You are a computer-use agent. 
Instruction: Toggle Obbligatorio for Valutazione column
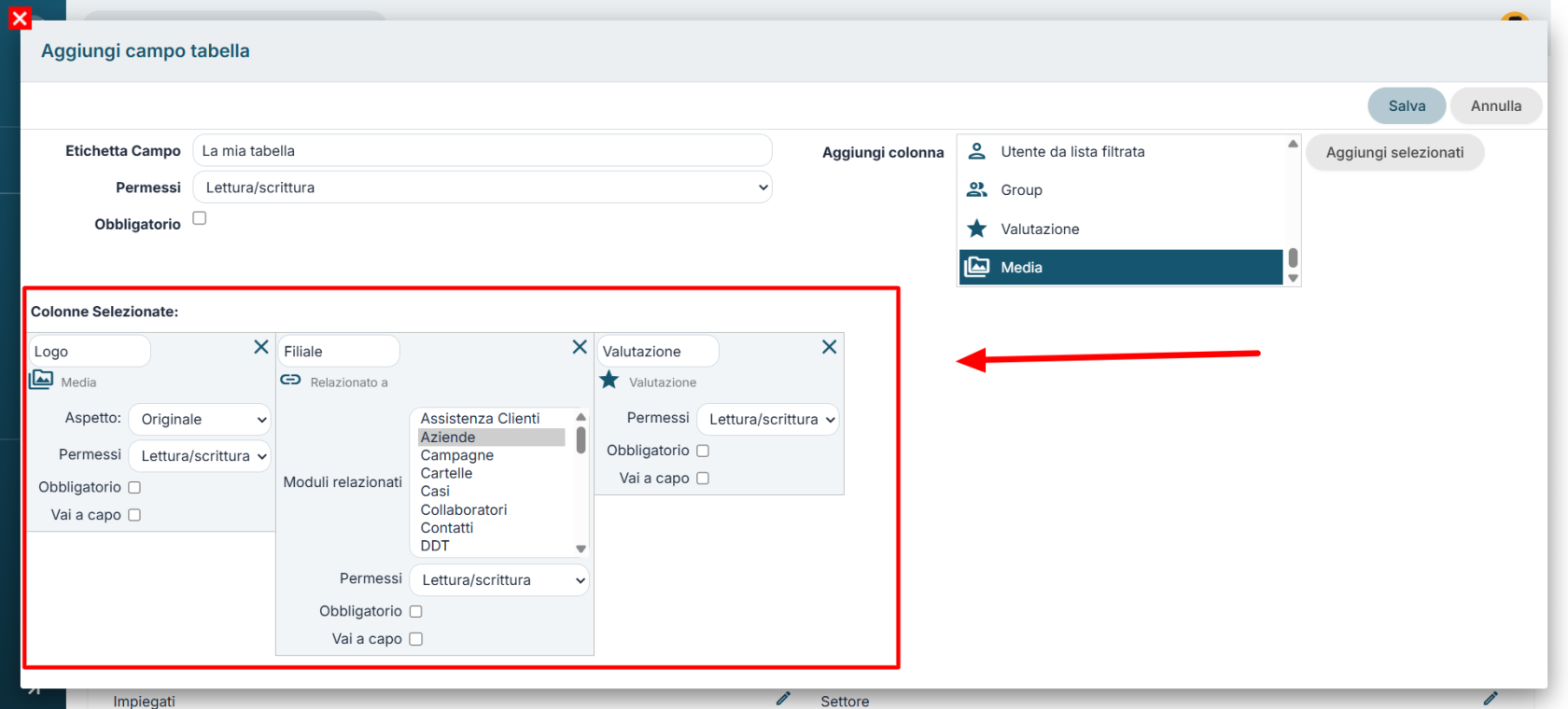703,451
